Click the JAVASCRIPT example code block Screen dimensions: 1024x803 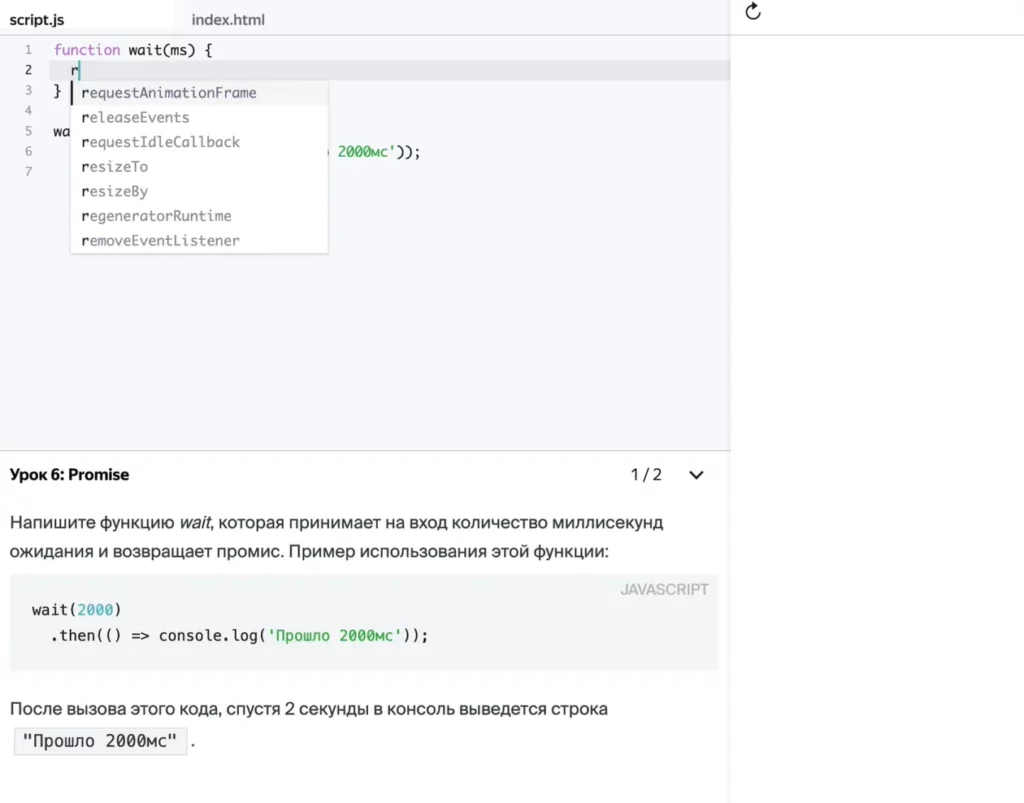point(363,622)
